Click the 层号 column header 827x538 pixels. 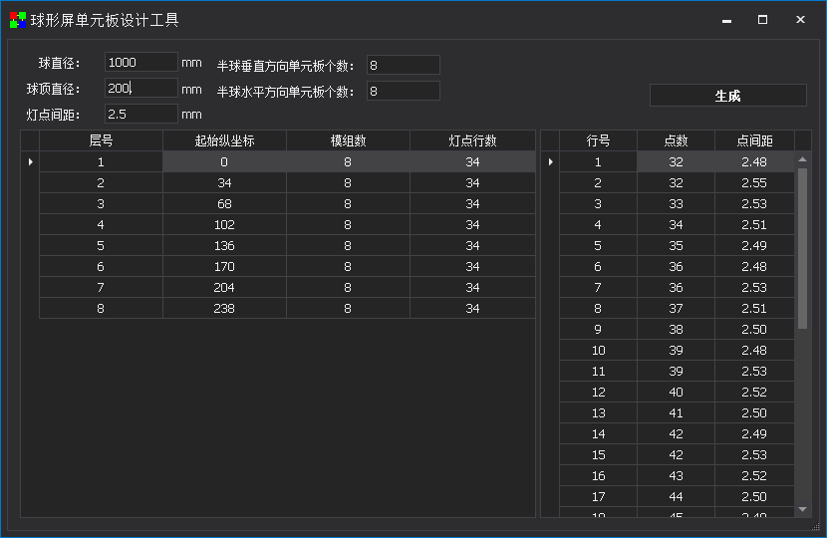(101, 141)
